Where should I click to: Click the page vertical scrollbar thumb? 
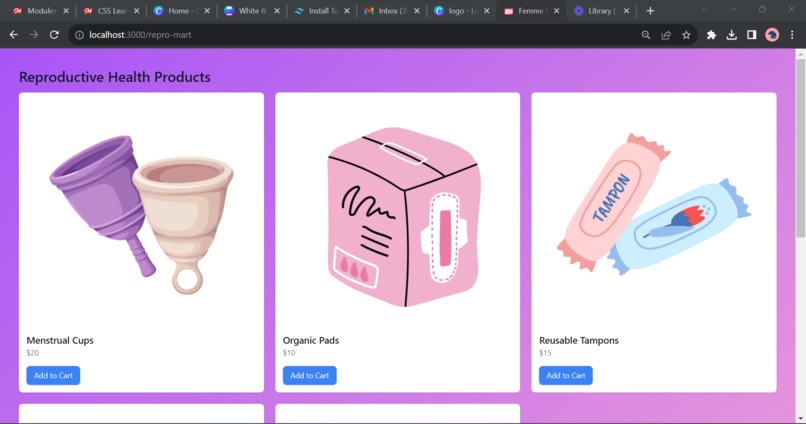pos(800,148)
